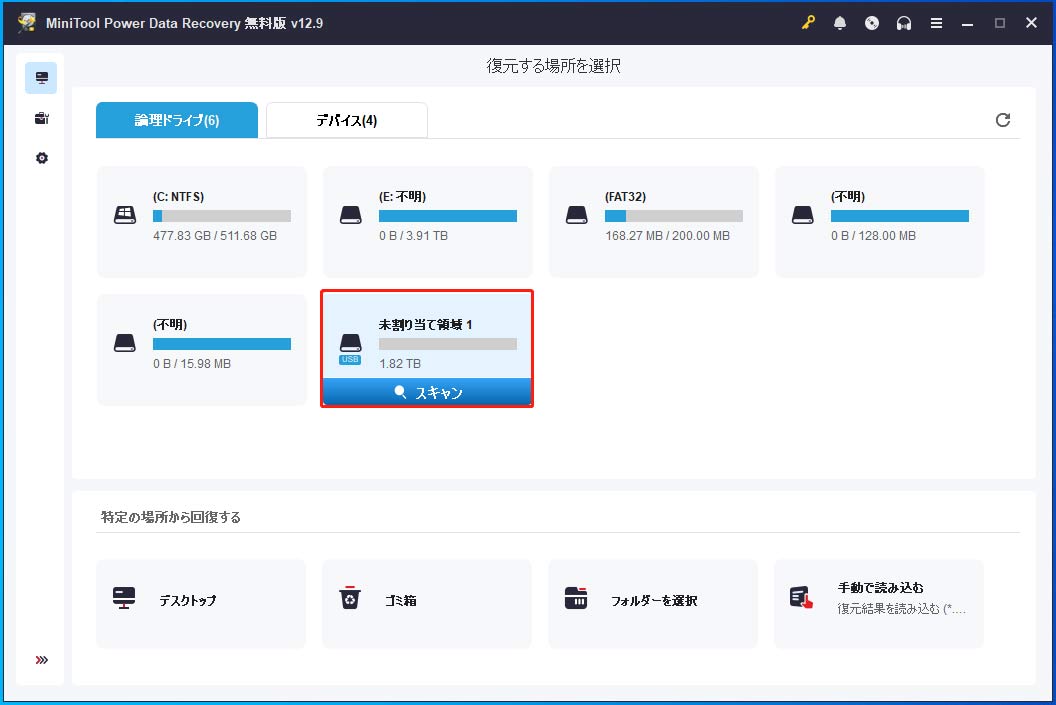Minimize the MiniTool window
This screenshot has width=1056, height=705.
point(967,23)
